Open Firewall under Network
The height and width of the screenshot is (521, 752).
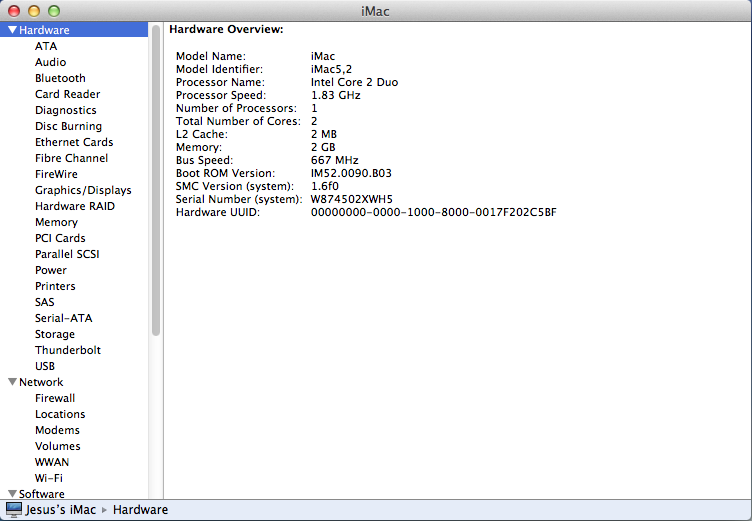55,398
